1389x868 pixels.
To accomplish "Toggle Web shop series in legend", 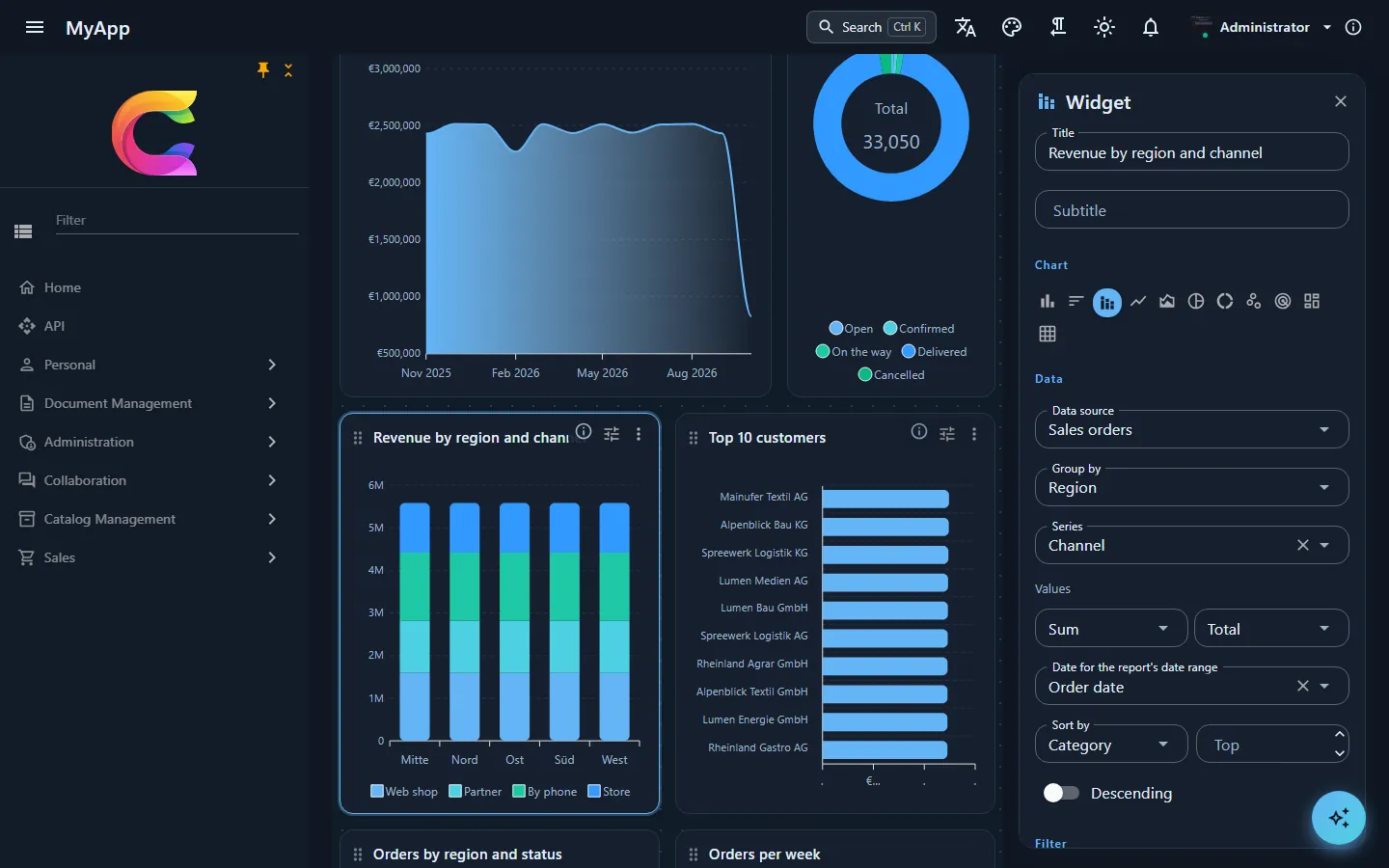I will 404,792.
